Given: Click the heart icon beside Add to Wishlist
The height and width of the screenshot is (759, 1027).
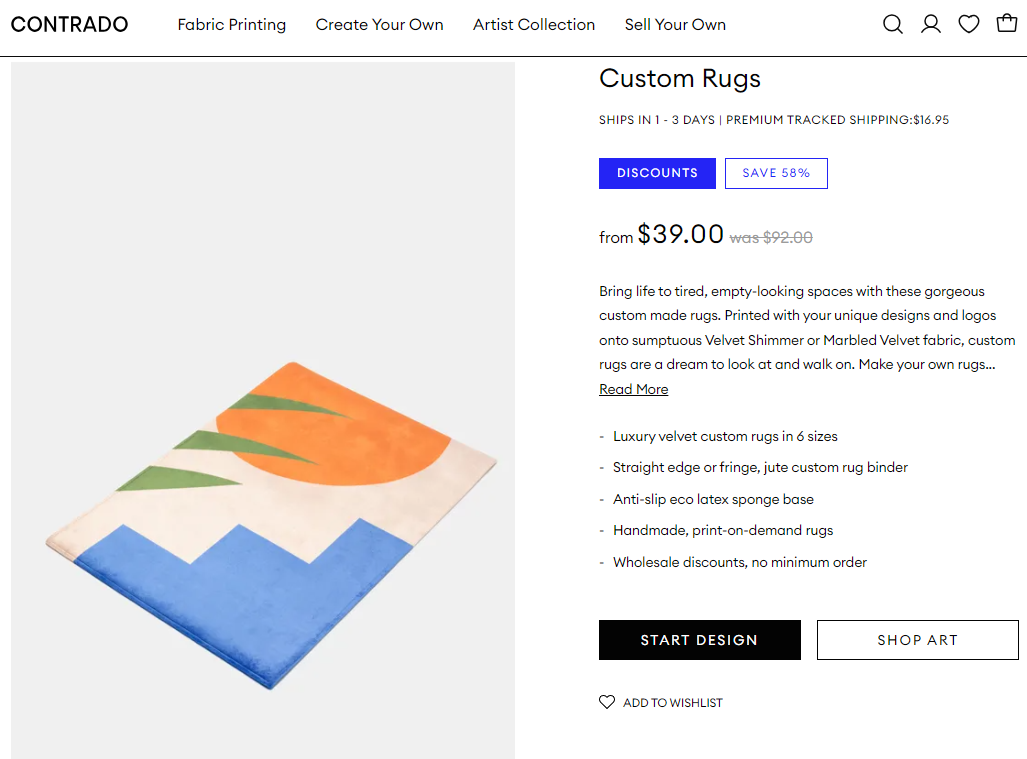Looking at the screenshot, I should pyautogui.click(x=606, y=702).
